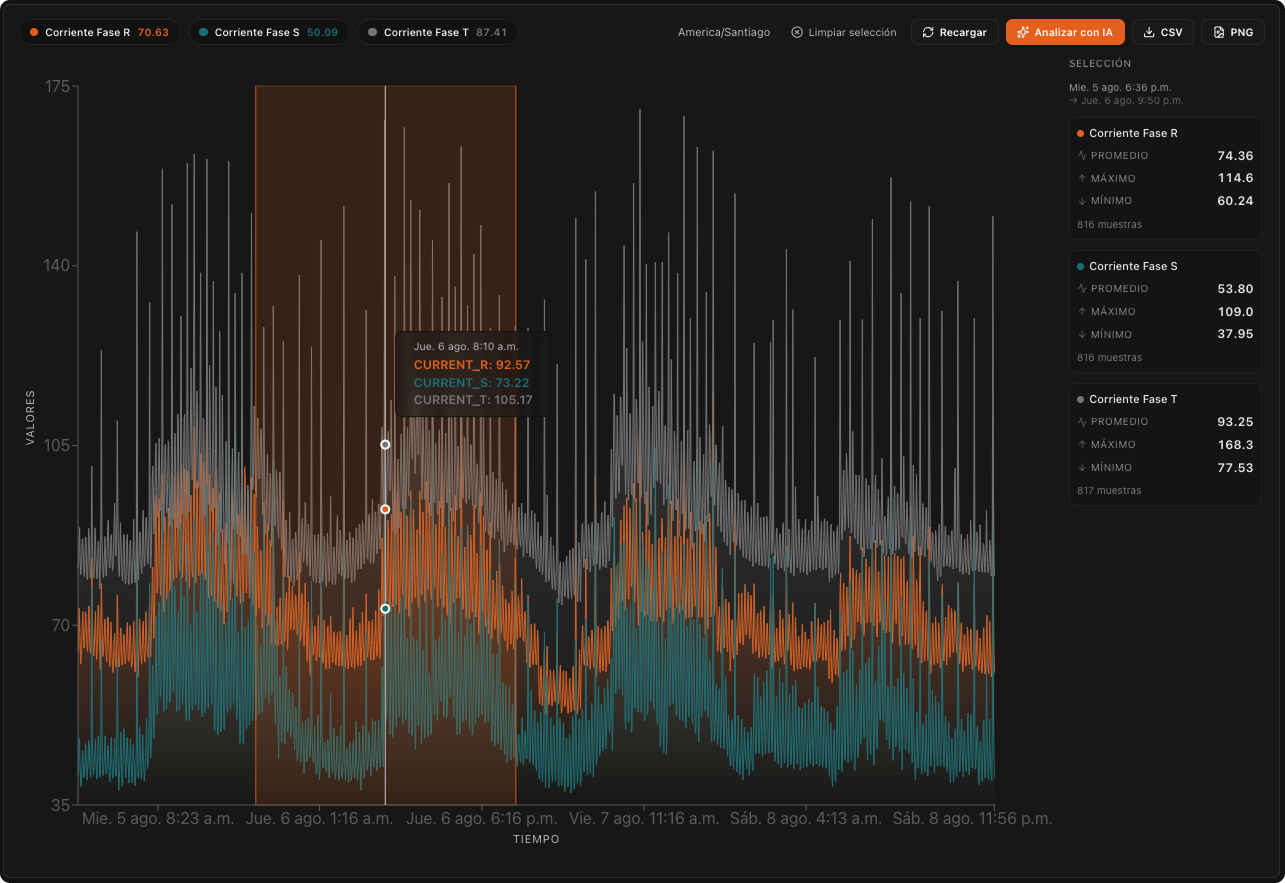Click the orange dot beside Corriente Fase R in the panel
The width and height of the screenshot is (1285, 883).
click(x=1081, y=133)
